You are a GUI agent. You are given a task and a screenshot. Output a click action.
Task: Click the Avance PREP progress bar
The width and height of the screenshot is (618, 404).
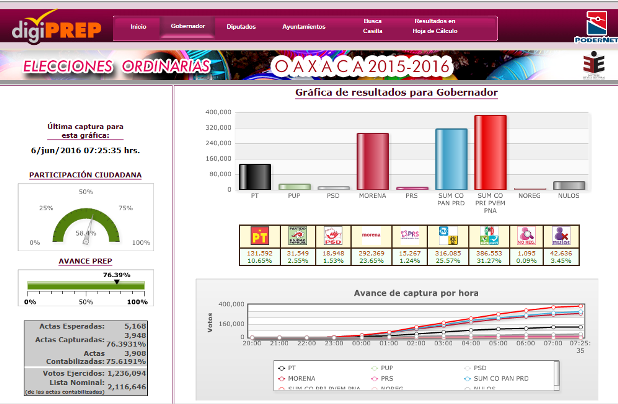pos(86,285)
